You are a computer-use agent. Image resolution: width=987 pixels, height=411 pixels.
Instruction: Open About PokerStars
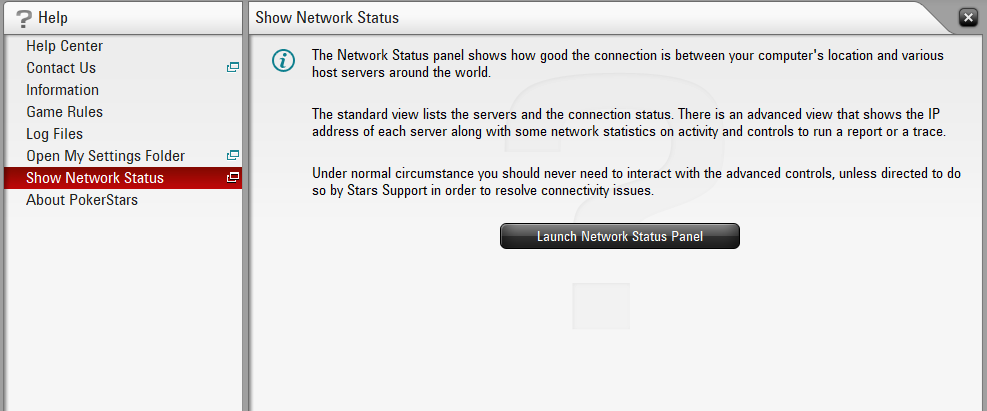[x=123, y=200]
